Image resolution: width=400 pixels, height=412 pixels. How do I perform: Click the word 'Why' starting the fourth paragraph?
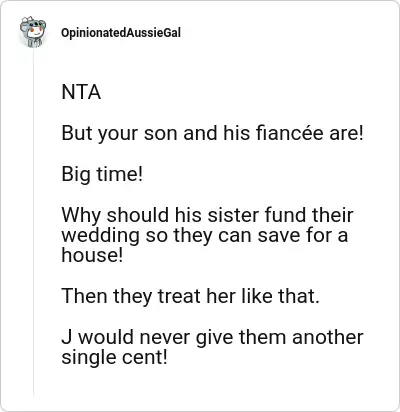tap(81, 216)
